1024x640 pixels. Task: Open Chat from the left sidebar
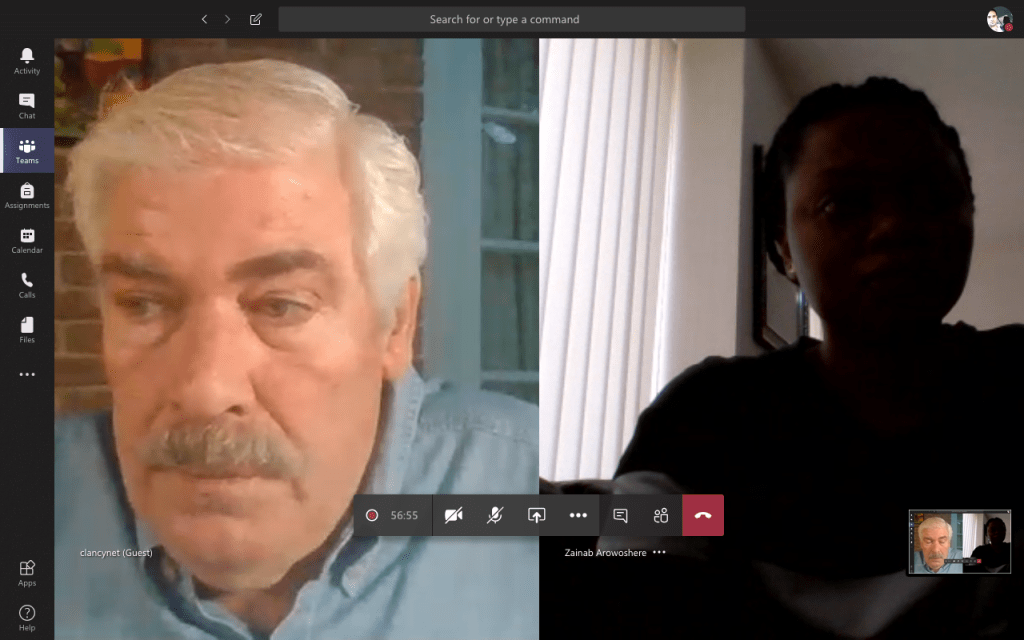click(27, 105)
